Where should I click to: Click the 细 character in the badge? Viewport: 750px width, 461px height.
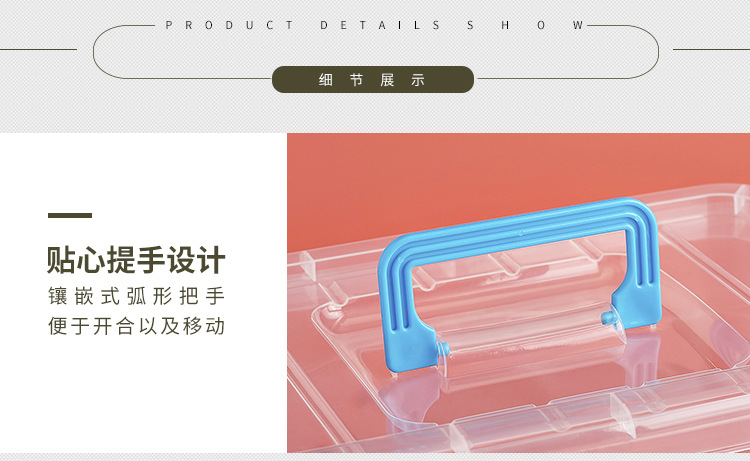(326, 80)
